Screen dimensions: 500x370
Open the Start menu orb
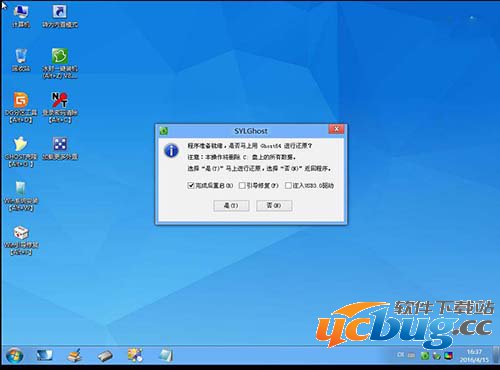pos(14,355)
